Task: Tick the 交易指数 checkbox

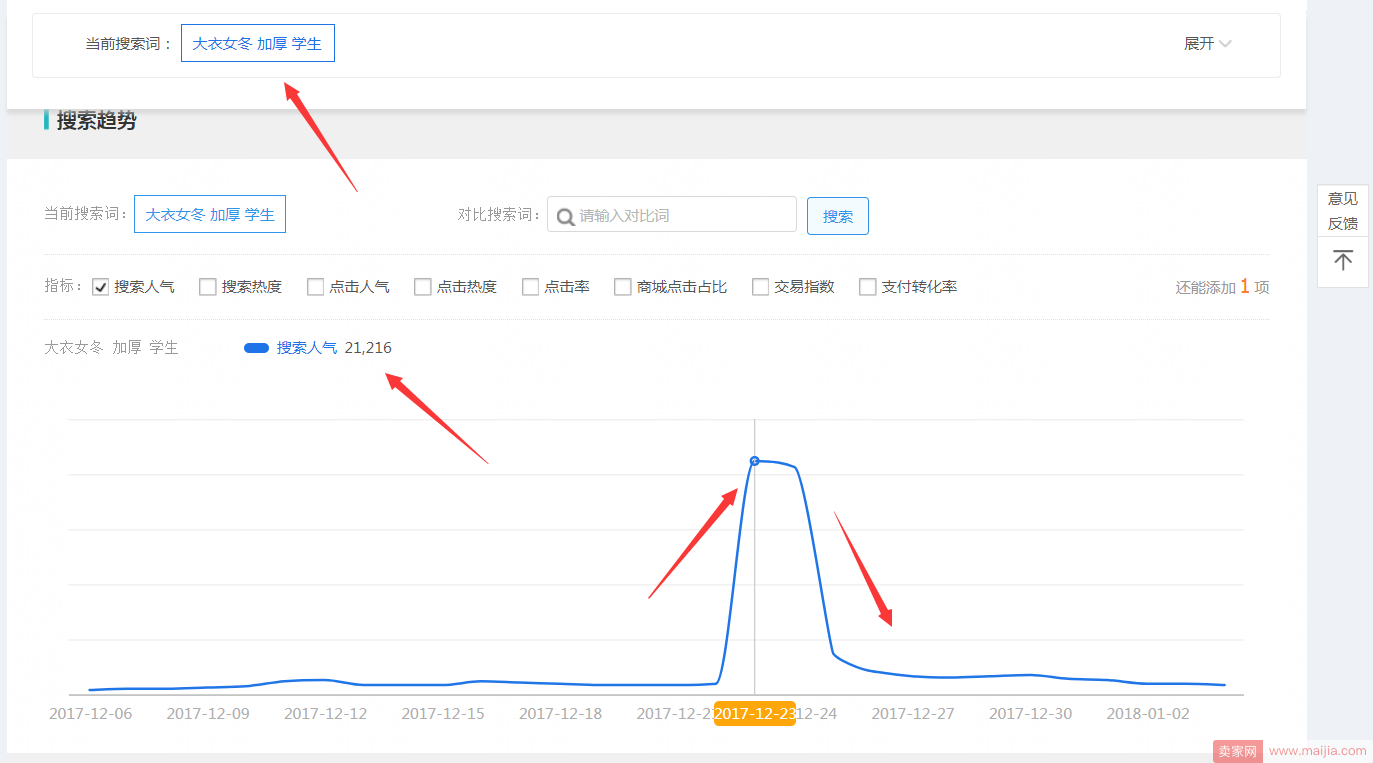Action: point(760,287)
